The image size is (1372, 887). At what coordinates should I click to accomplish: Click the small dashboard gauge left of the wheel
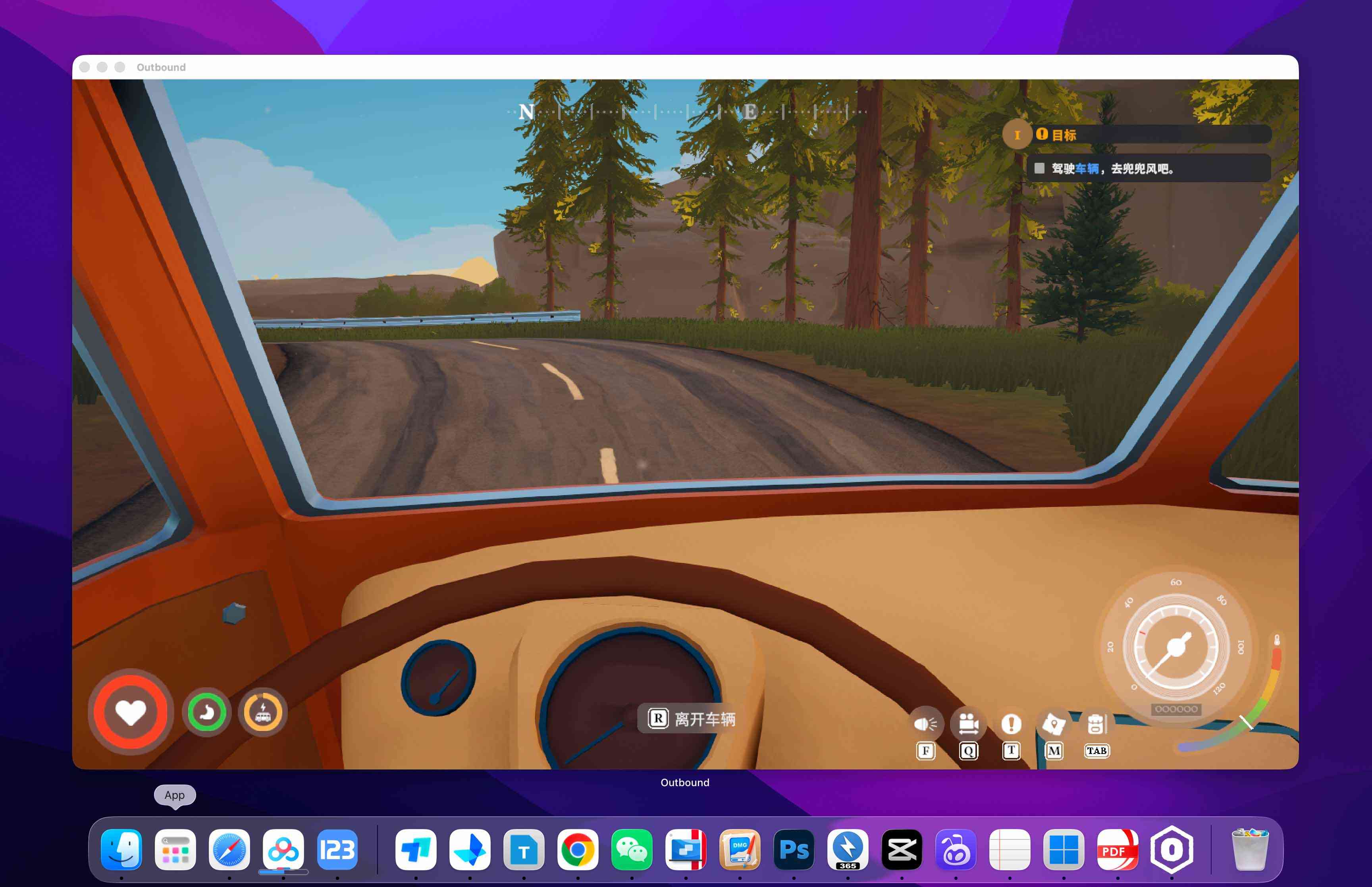[x=439, y=677]
